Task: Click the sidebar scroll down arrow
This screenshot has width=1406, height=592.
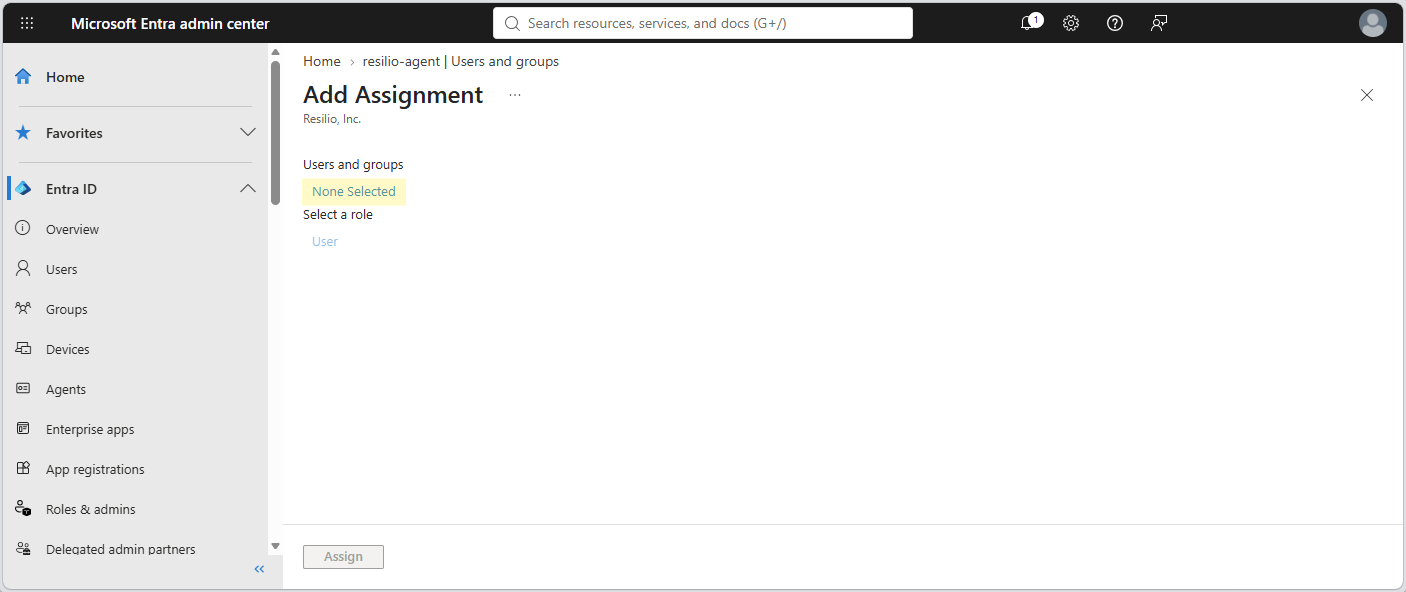Action: tap(275, 546)
